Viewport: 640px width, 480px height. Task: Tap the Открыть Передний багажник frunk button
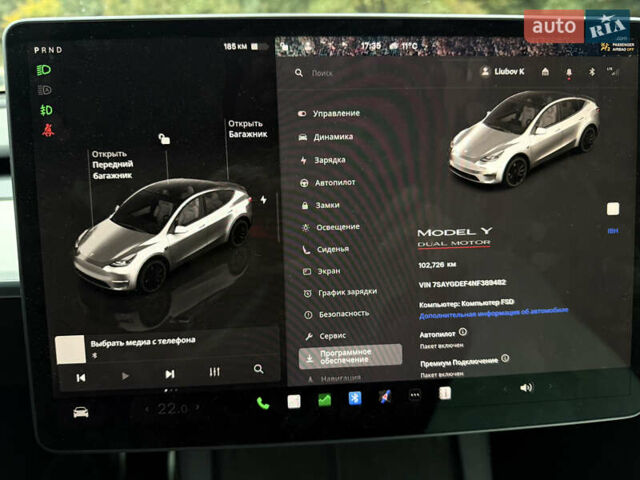tap(113, 164)
